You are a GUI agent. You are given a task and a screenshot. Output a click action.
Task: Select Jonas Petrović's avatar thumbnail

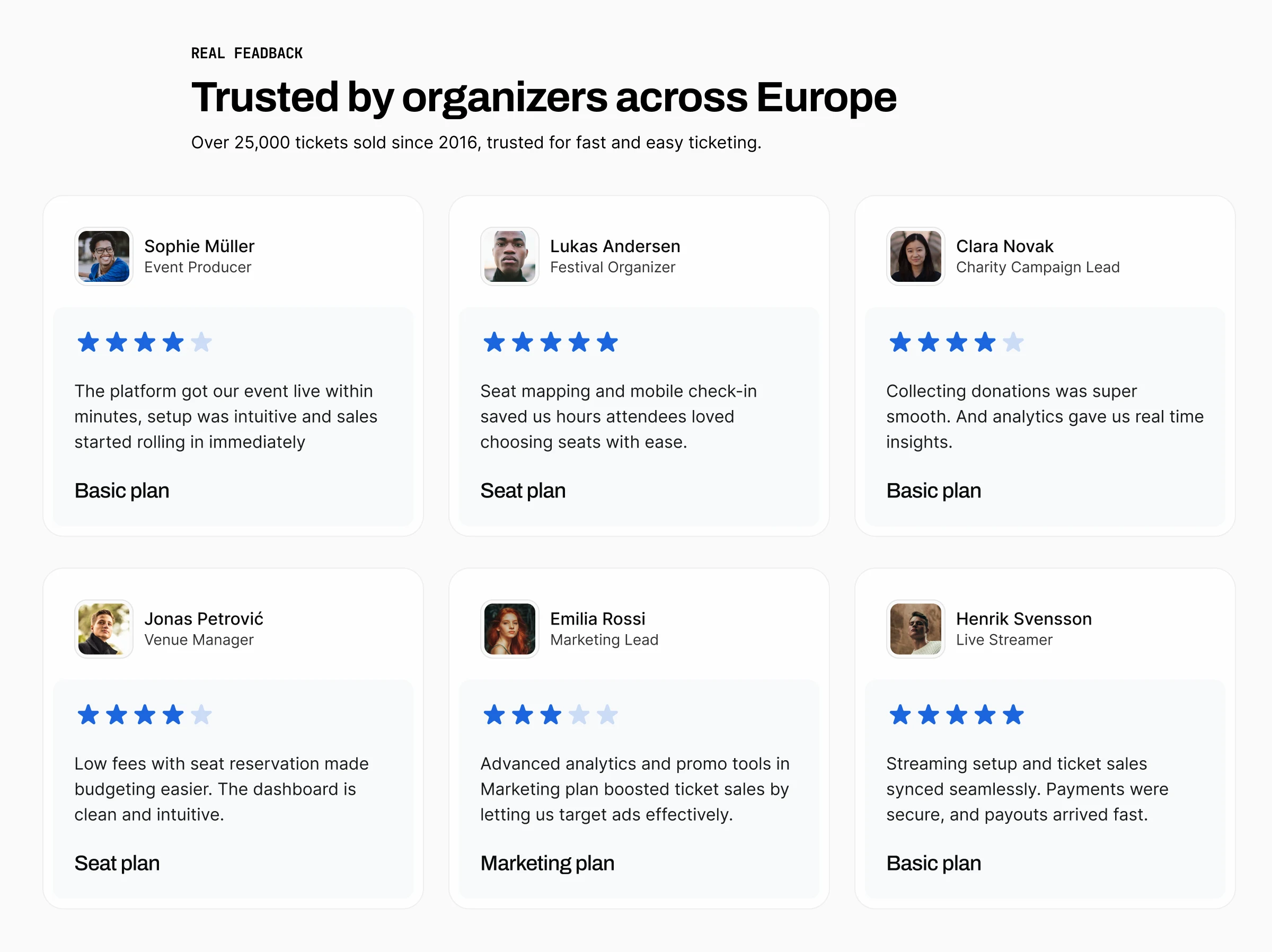pos(103,629)
